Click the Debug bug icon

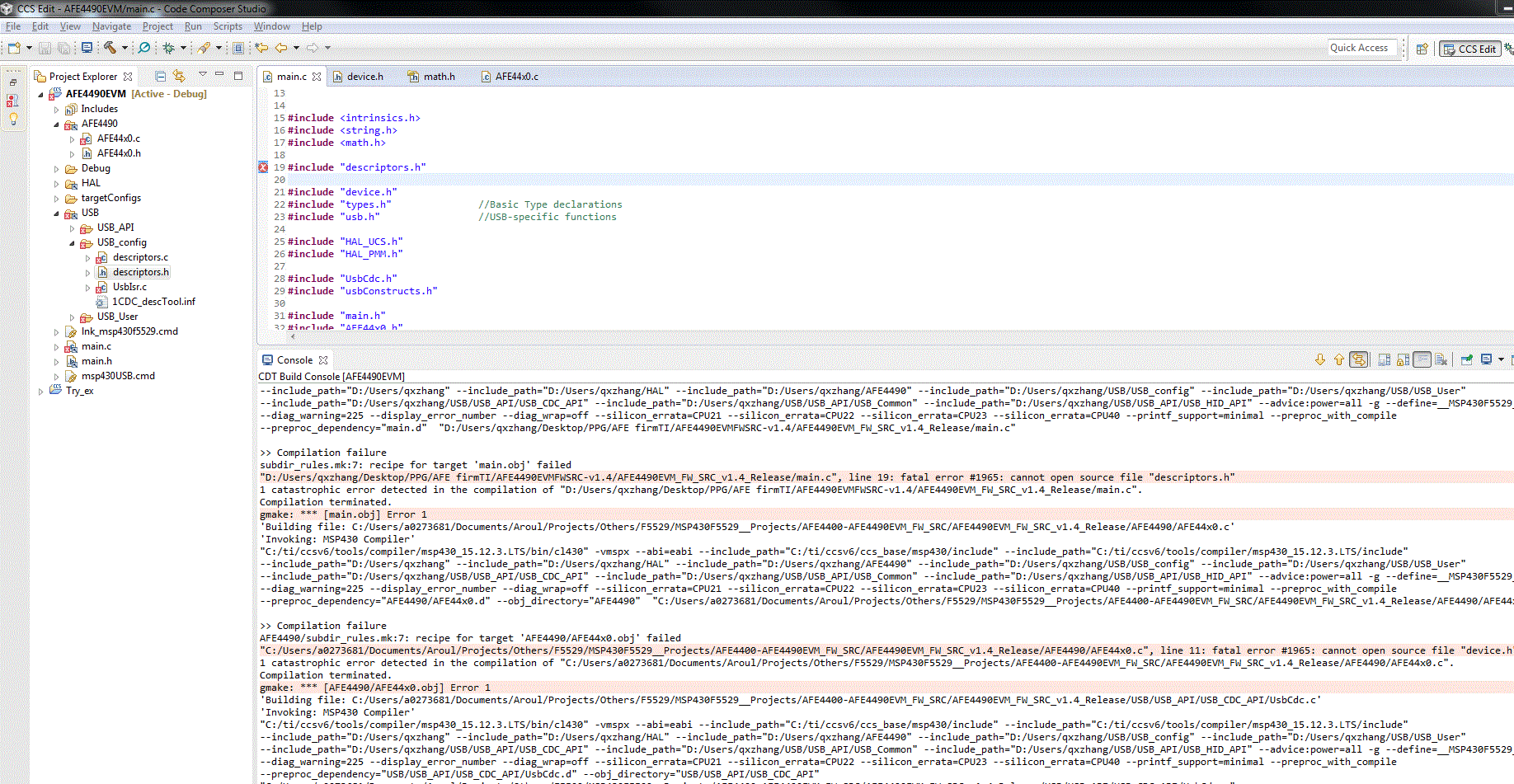(x=169, y=48)
